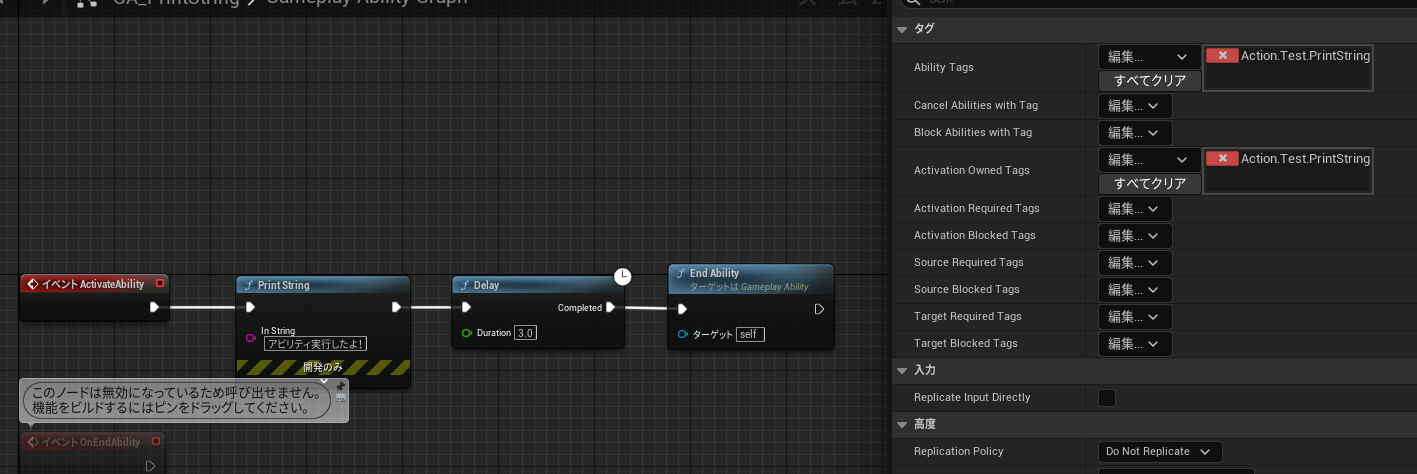Click the Duration value field 3.0
Viewport: 1417px width, 474px height.
525,333
